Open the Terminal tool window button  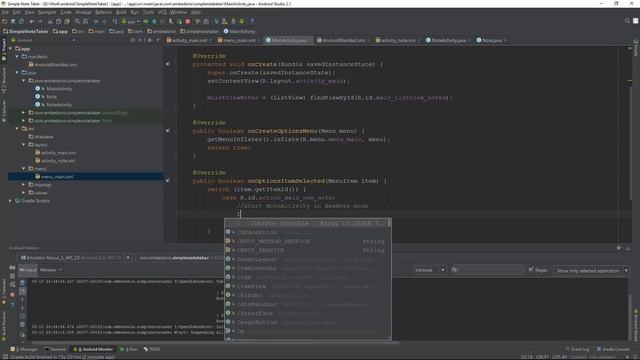(55, 349)
